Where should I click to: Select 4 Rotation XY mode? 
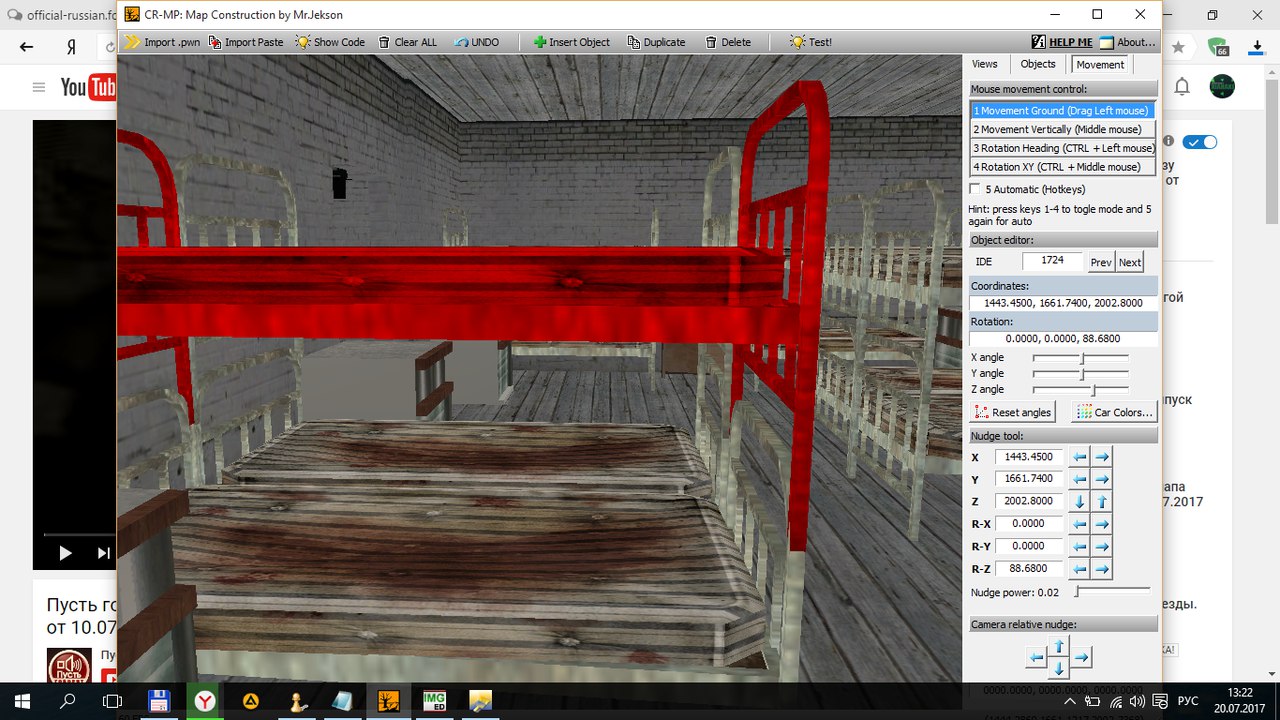pyautogui.click(x=1063, y=167)
